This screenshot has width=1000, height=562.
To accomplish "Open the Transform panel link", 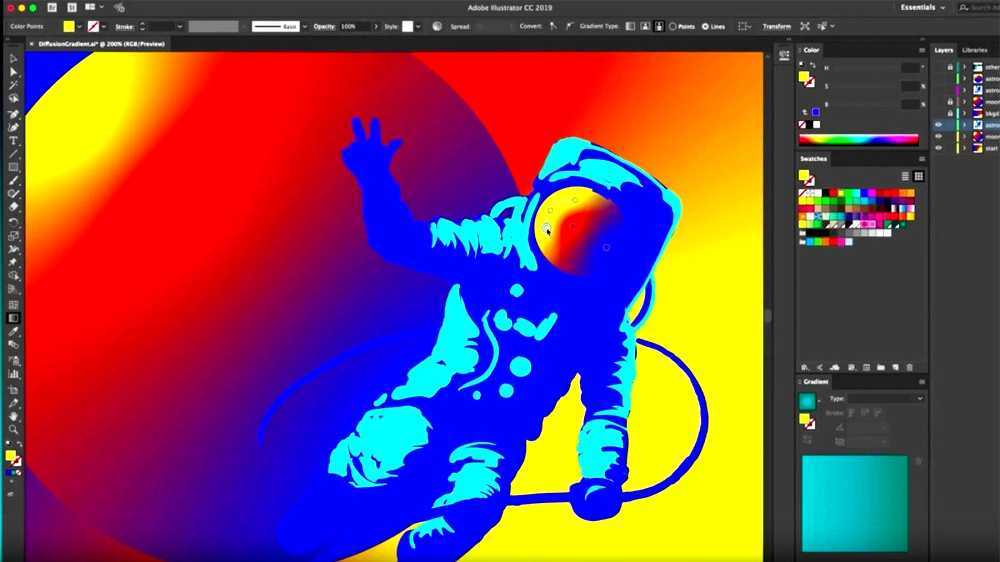I will pos(777,27).
